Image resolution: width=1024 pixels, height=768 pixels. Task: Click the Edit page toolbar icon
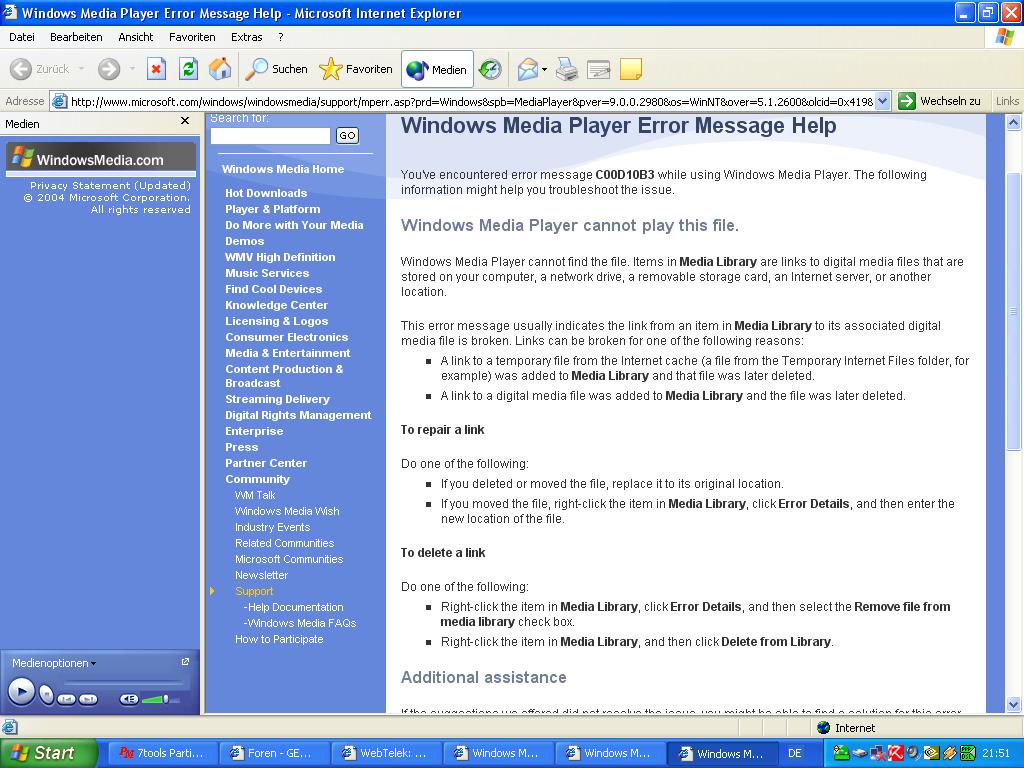click(598, 69)
